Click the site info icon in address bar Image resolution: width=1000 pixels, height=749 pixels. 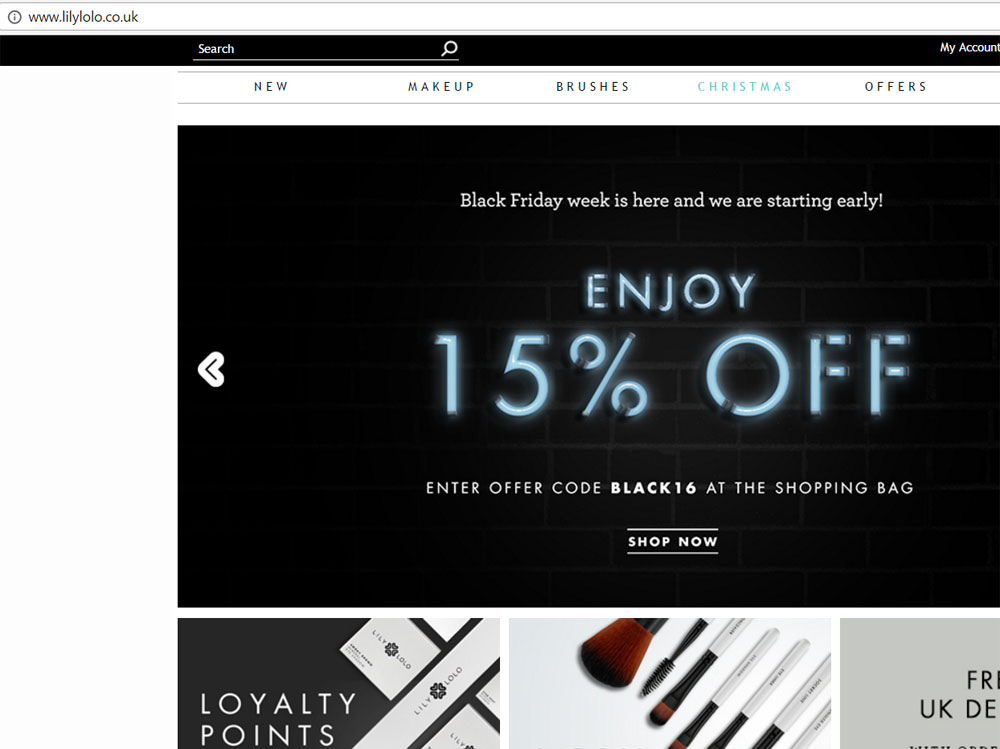(14, 17)
